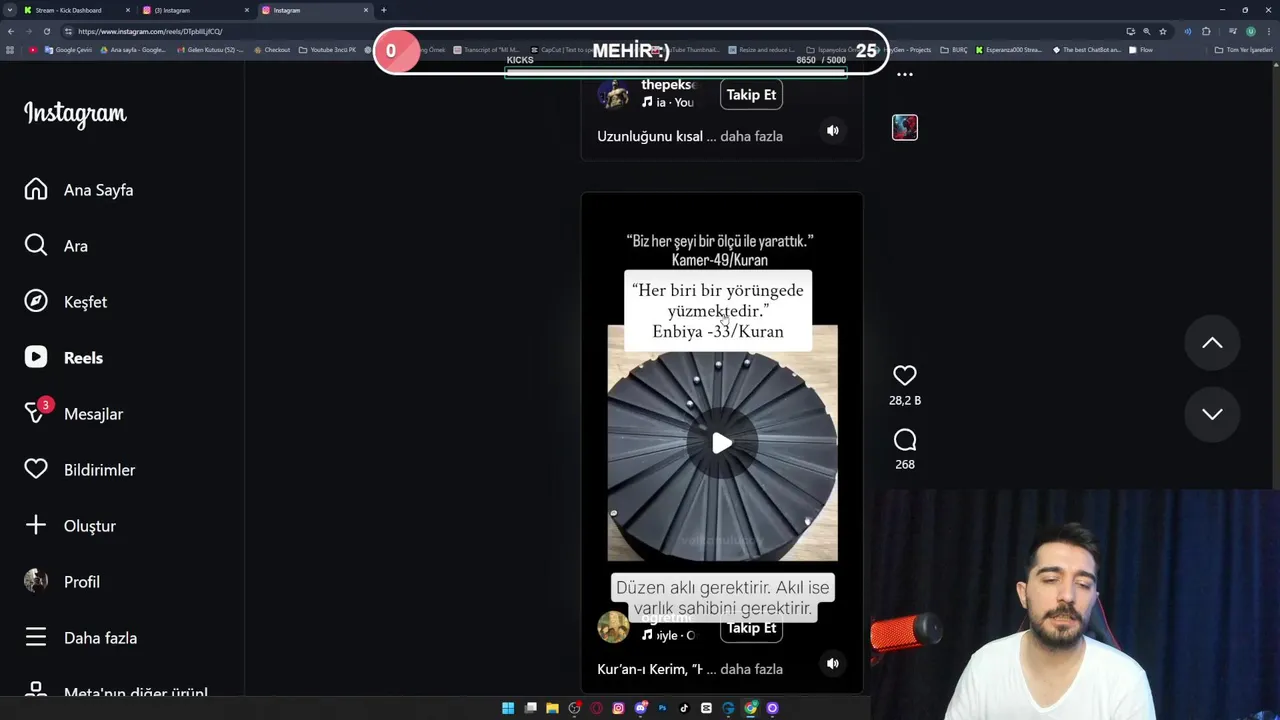Open the Kur'an reel author's avatar
Screen dimensions: 1280x720
coord(613,627)
